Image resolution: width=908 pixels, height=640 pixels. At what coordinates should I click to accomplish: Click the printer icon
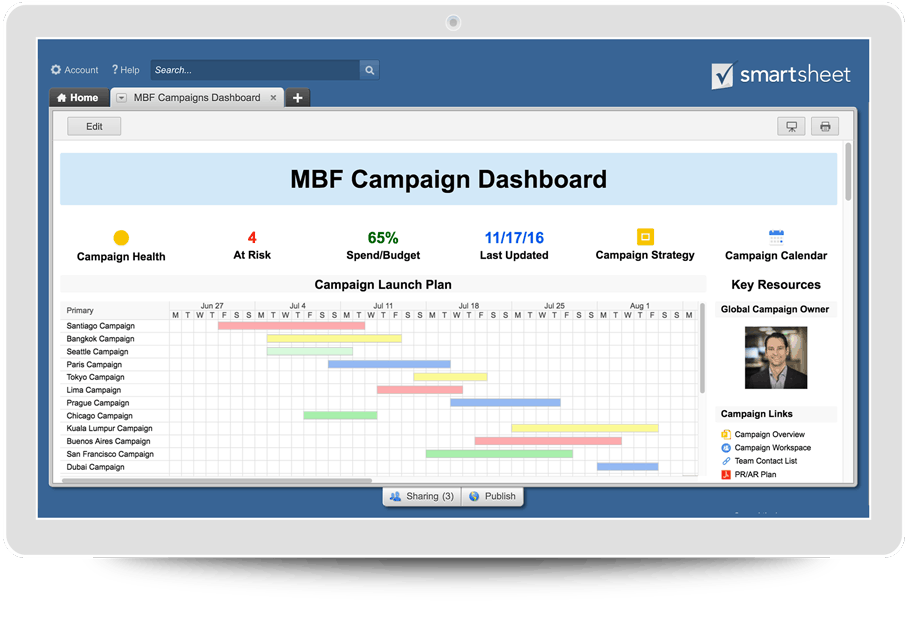point(825,126)
